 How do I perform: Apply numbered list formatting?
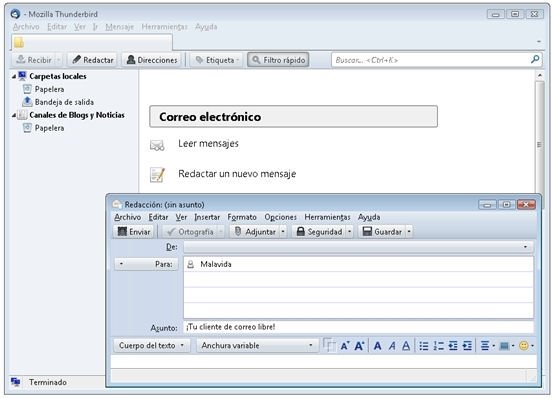pos(438,346)
